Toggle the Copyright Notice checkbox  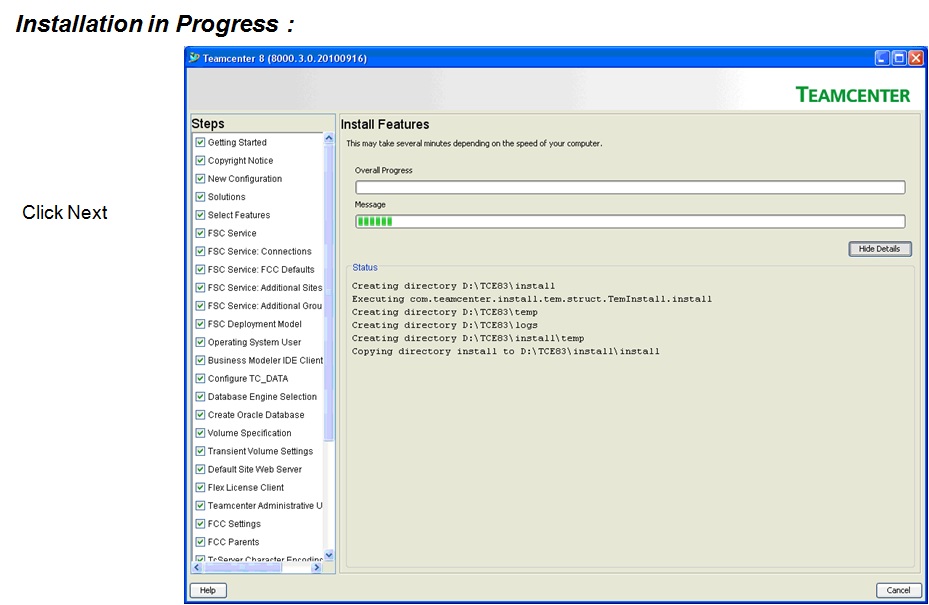click(x=200, y=160)
